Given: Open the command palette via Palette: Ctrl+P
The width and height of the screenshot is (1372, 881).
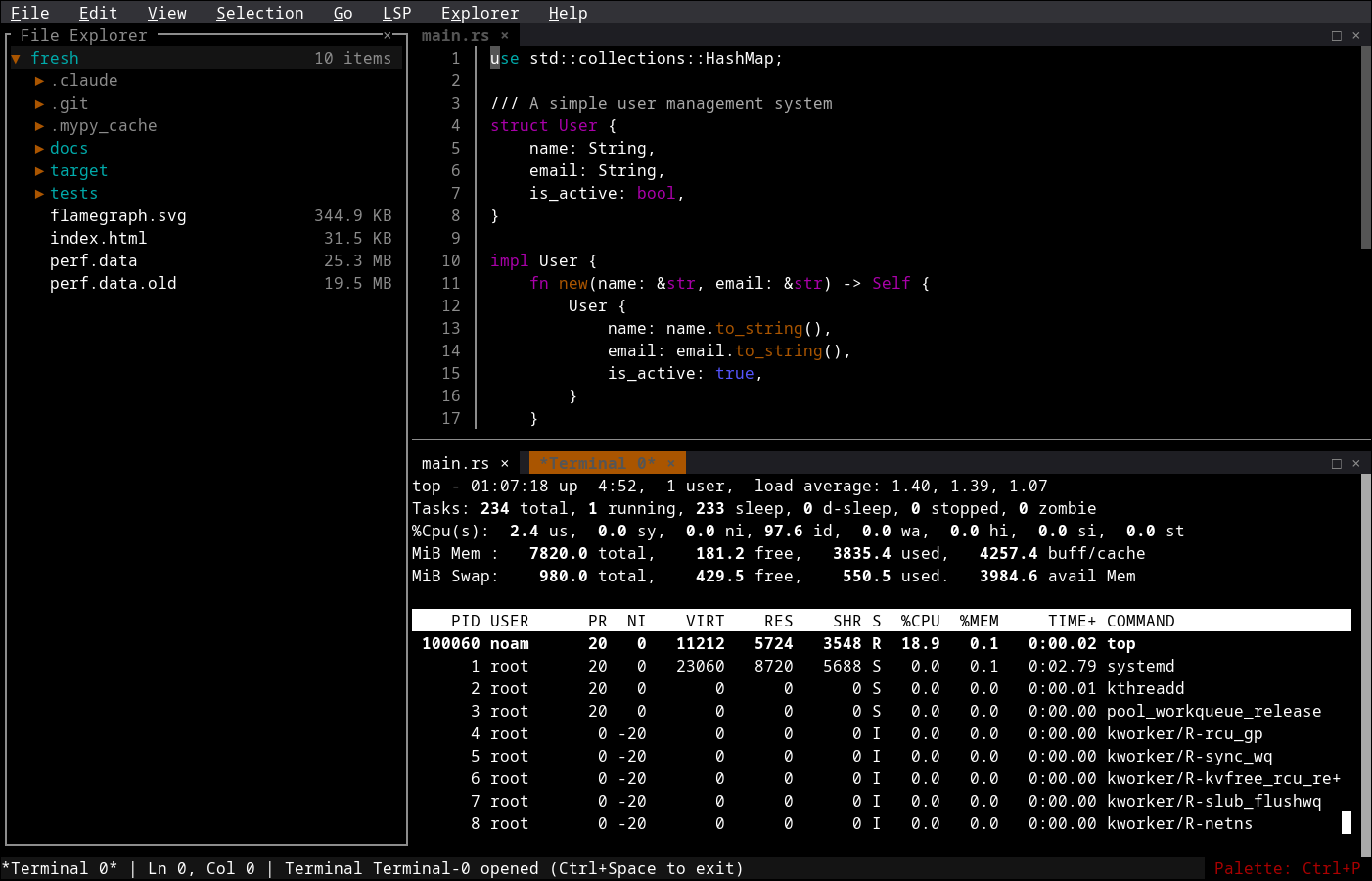Looking at the screenshot, I should coord(1288,868).
